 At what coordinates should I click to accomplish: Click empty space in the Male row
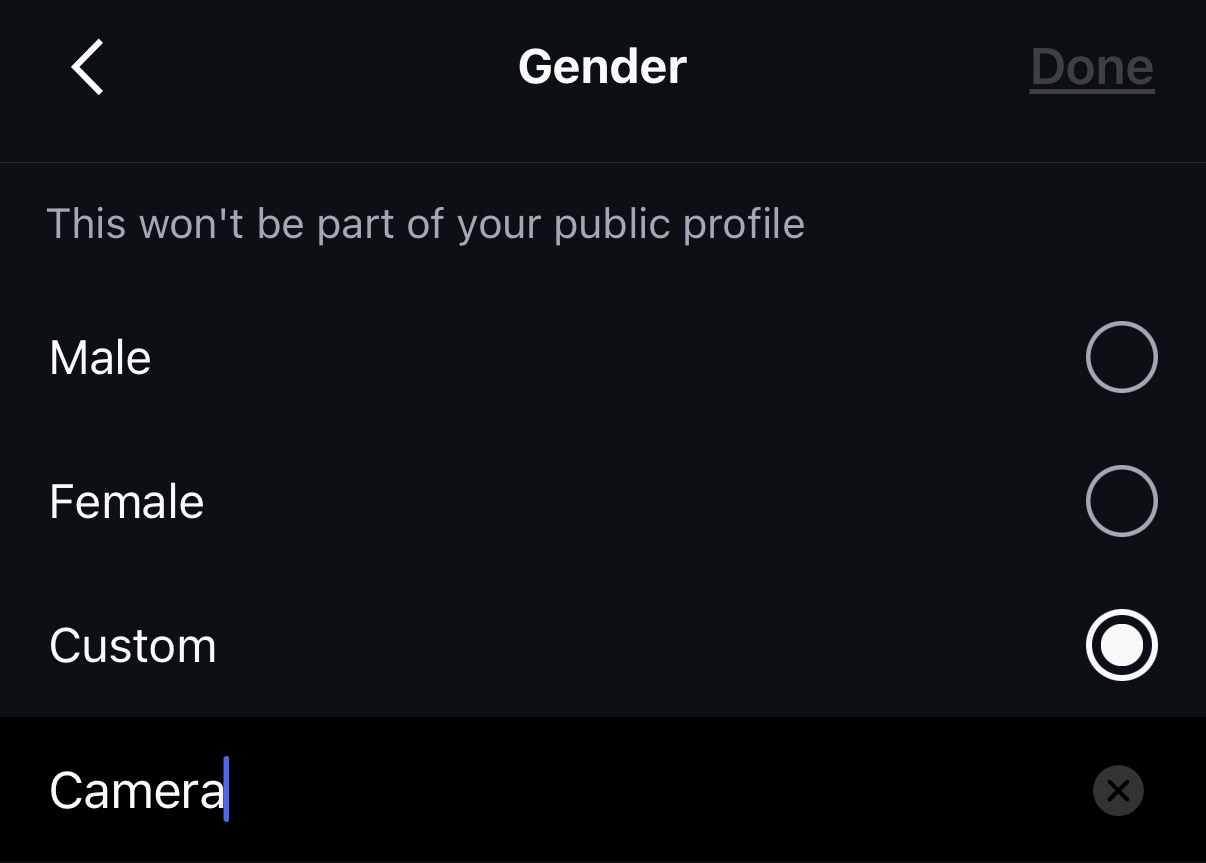[600, 358]
